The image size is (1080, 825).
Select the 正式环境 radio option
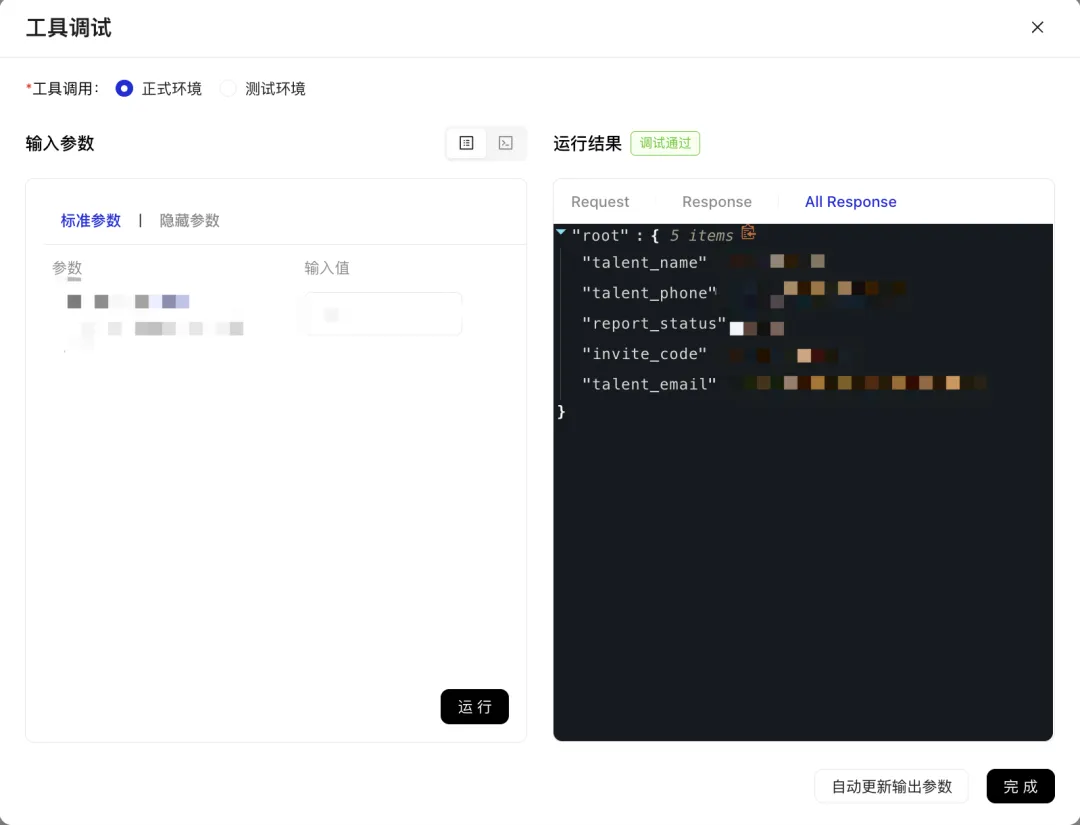(124, 89)
